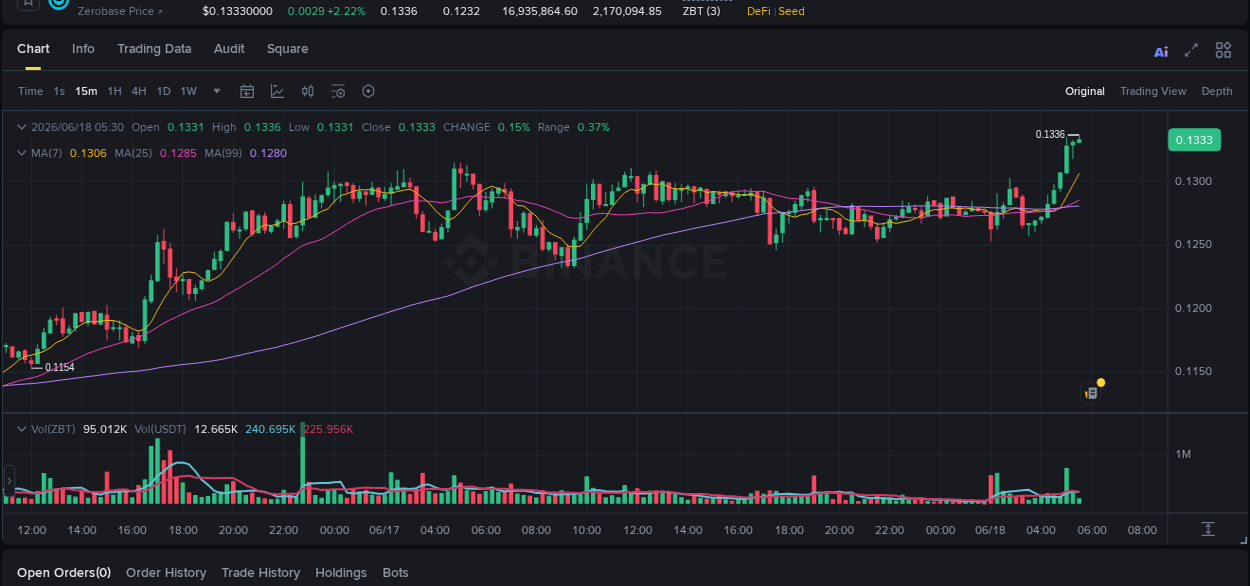This screenshot has height=586, width=1250.
Task: Click the Vol(USDT) label
Action: tap(161, 429)
